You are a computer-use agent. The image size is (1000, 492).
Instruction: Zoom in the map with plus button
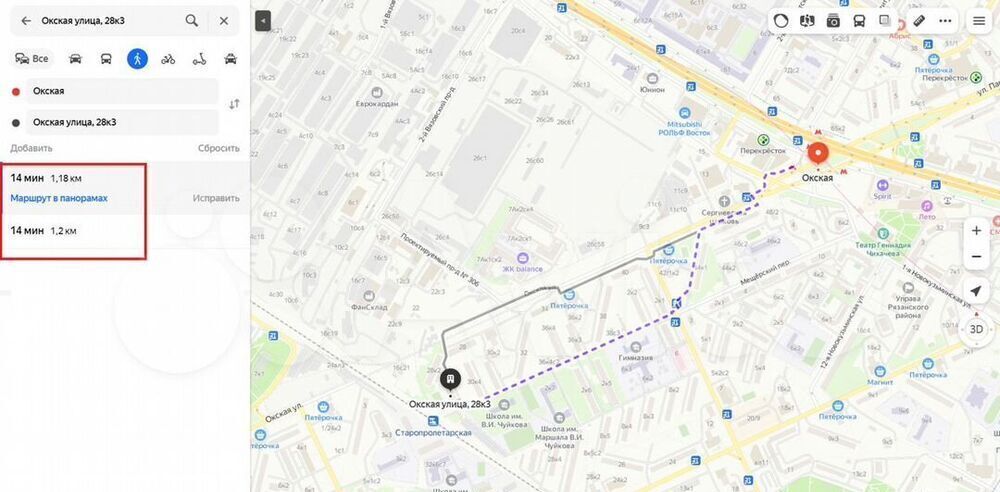click(976, 231)
